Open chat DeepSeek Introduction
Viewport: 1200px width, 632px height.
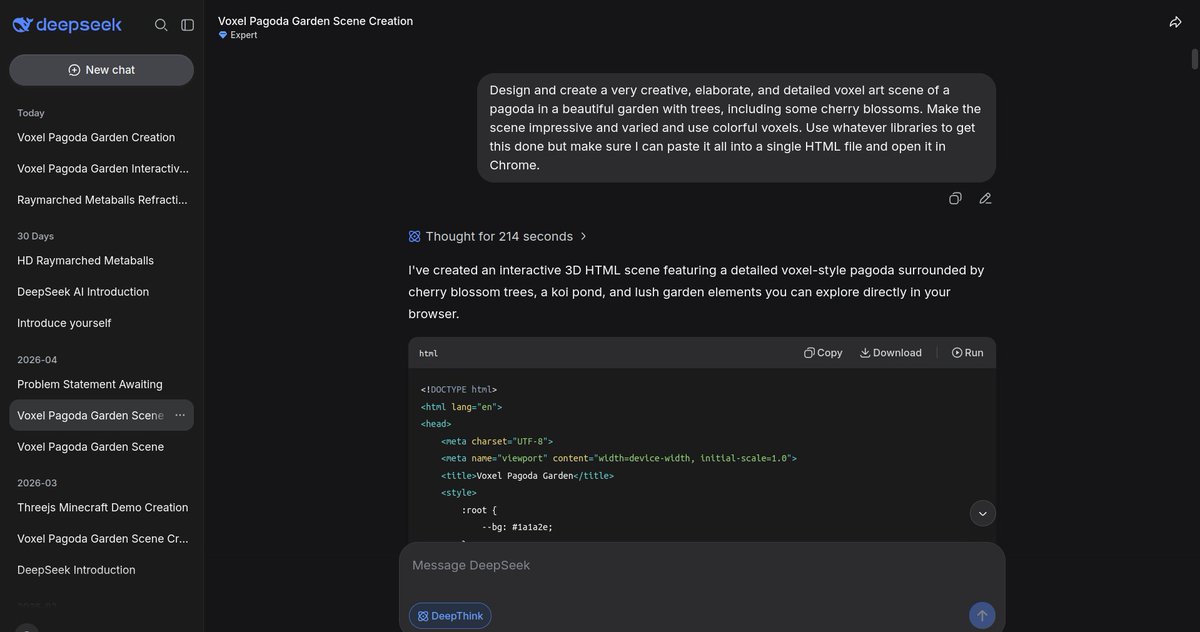click(x=101, y=570)
